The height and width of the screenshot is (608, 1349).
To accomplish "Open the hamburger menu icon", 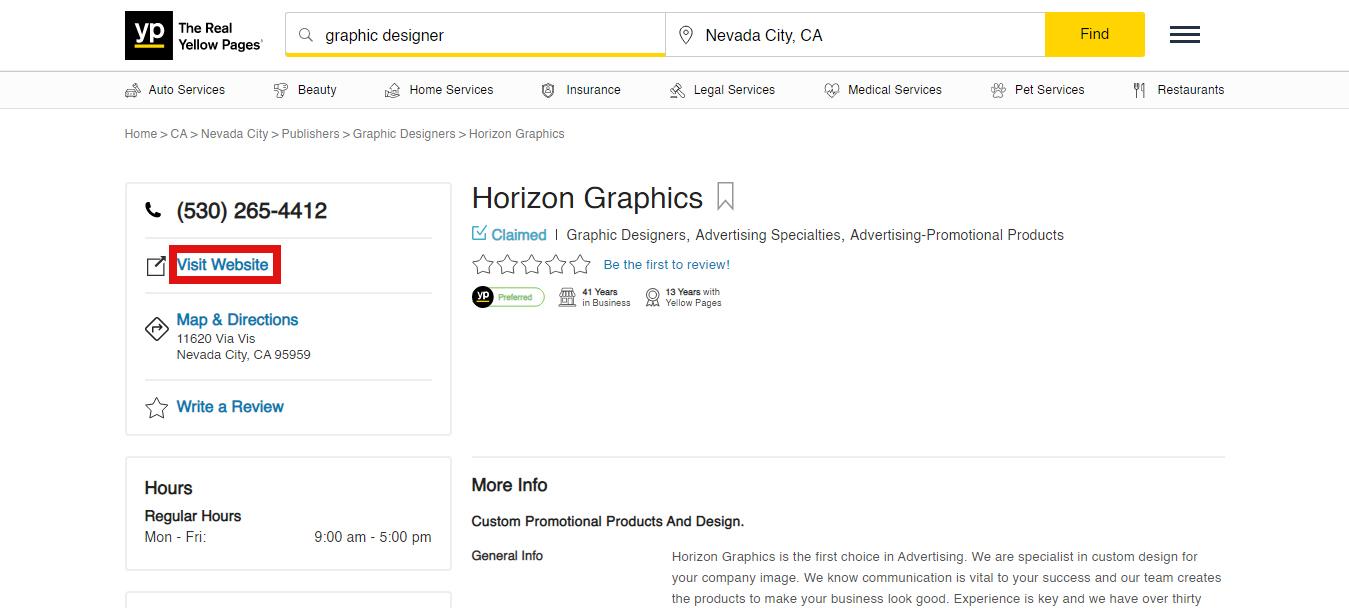I will pyautogui.click(x=1185, y=35).
